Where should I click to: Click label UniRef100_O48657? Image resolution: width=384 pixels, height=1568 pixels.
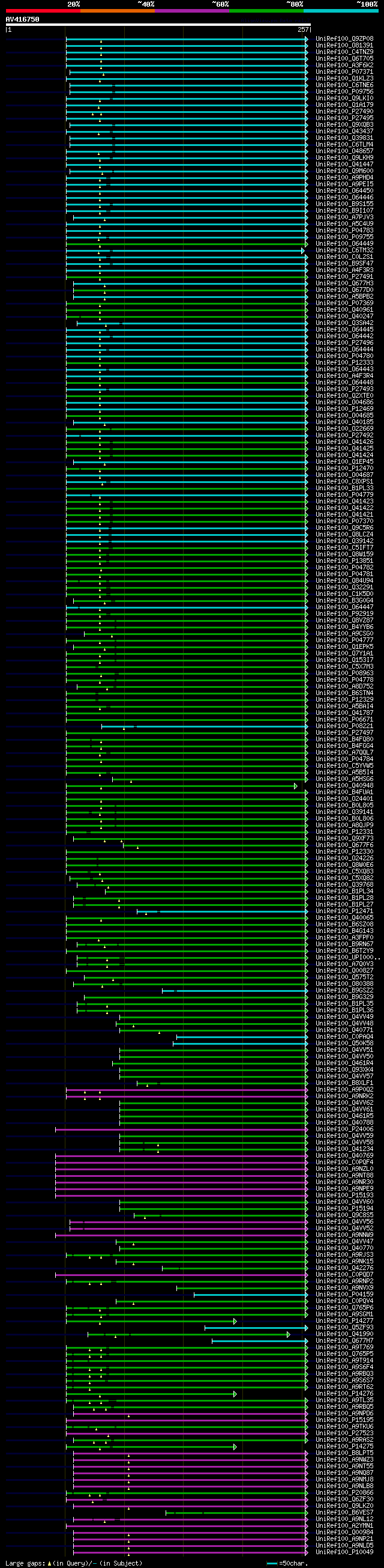344,151
